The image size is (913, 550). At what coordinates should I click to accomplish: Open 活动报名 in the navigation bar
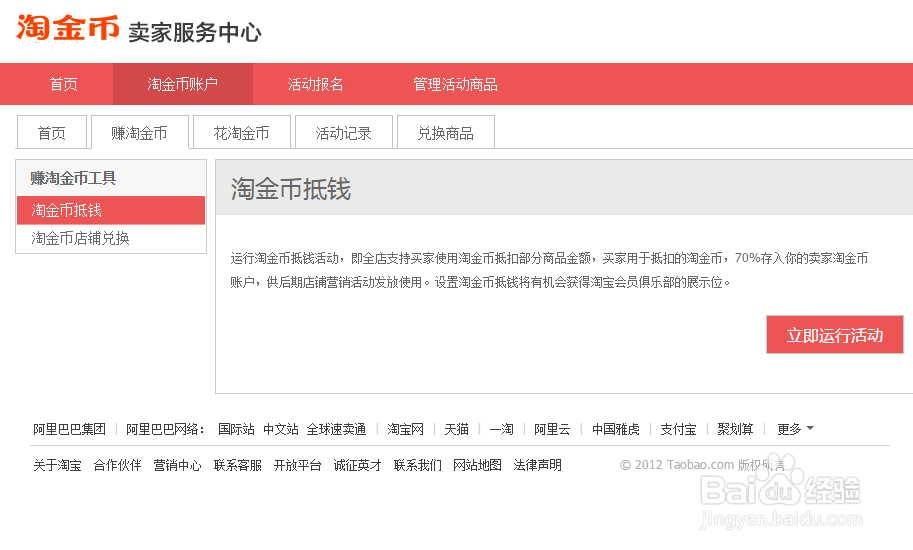point(315,84)
